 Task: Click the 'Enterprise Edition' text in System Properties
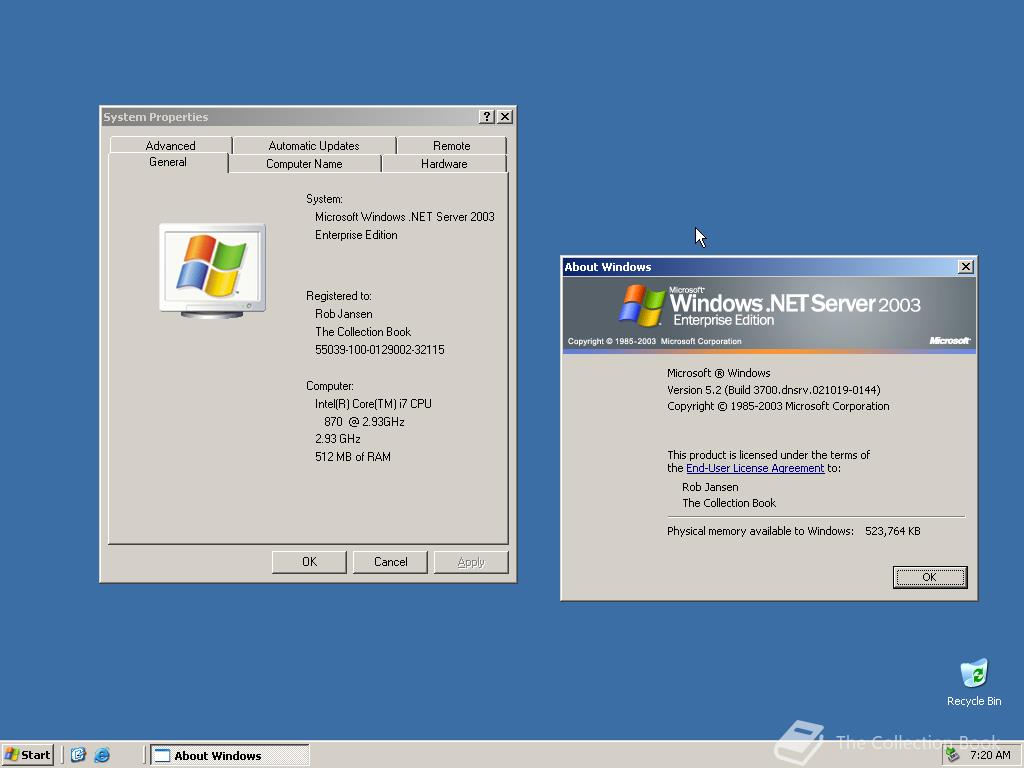pos(356,235)
